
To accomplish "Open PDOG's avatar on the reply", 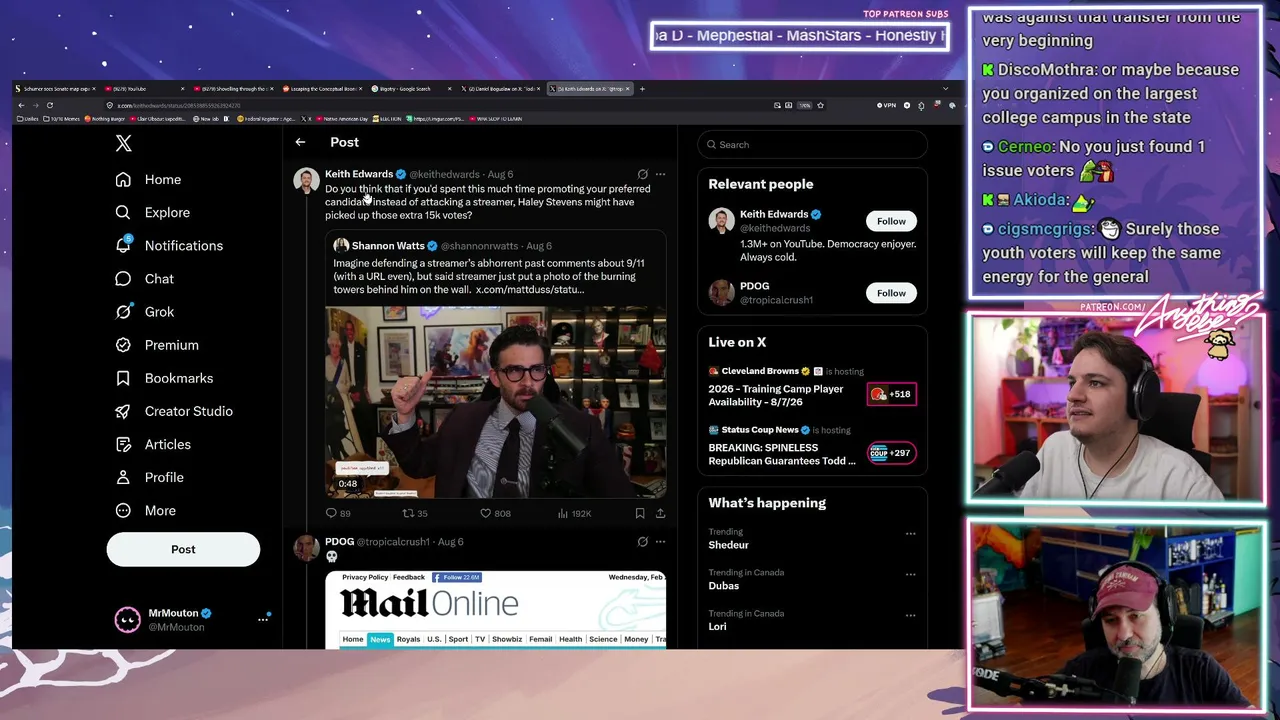I will [306, 548].
